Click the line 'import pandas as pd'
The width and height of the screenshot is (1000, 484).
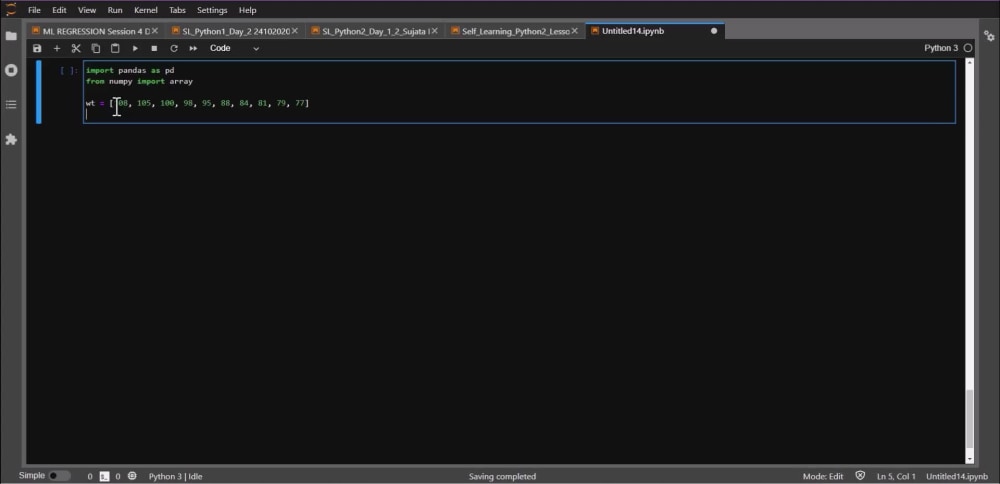click(x=129, y=70)
